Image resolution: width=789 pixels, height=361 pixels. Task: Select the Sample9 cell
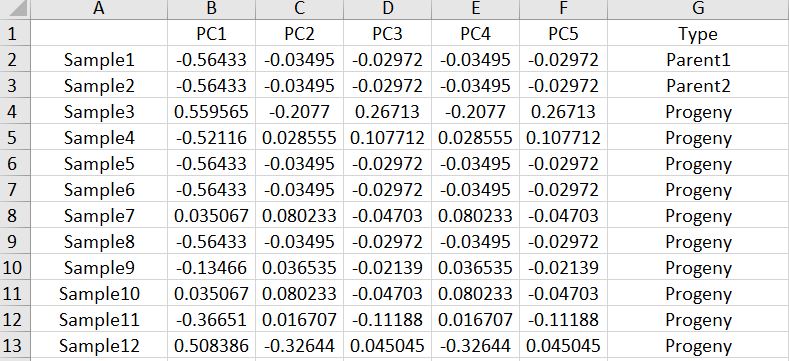tap(99, 268)
